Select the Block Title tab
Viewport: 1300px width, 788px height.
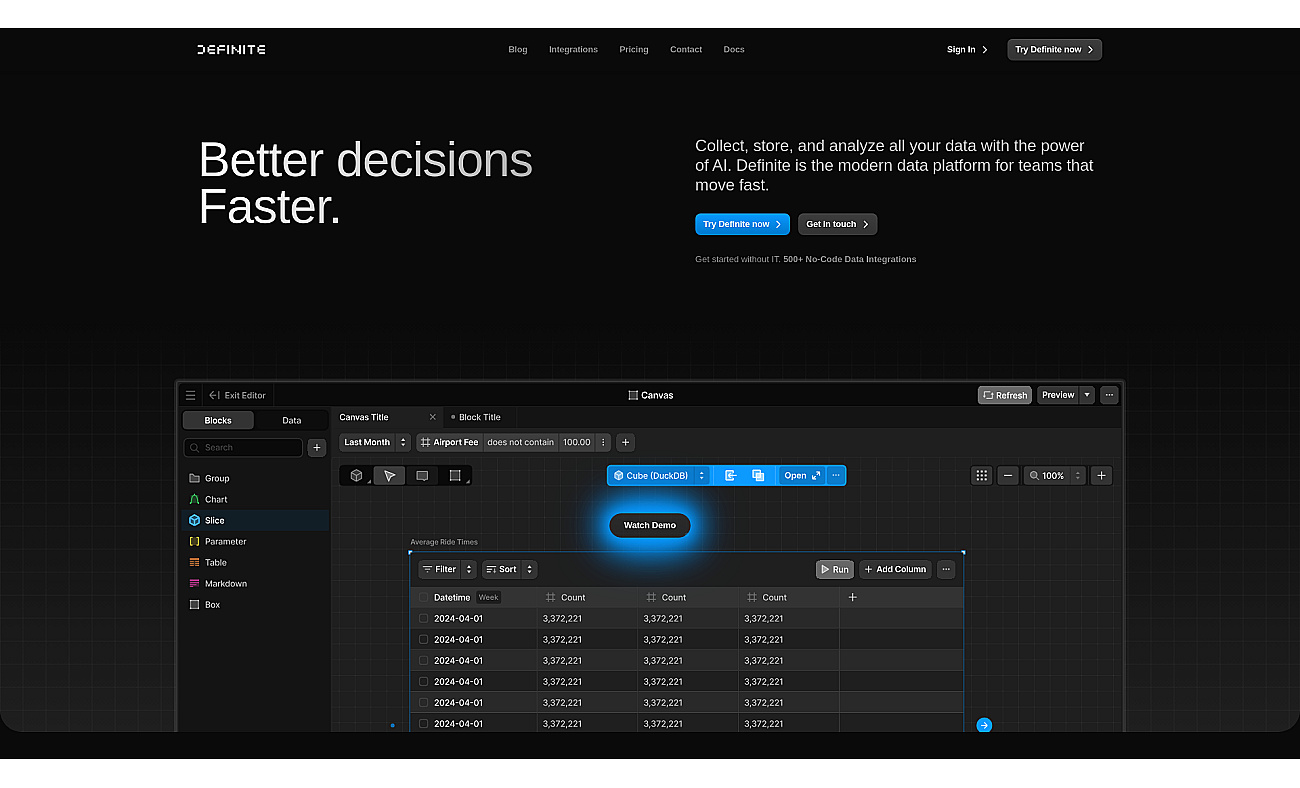tap(479, 417)
